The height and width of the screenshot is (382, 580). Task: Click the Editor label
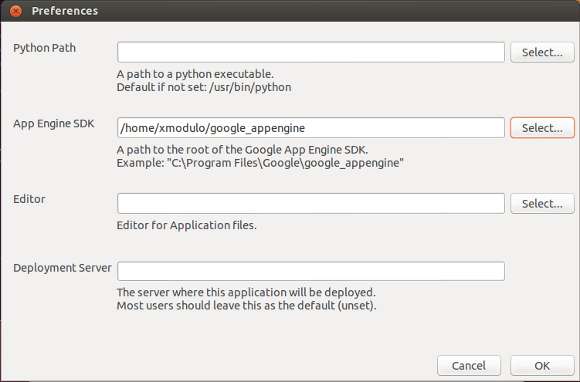pyautogui.click(x=29, y=199)
